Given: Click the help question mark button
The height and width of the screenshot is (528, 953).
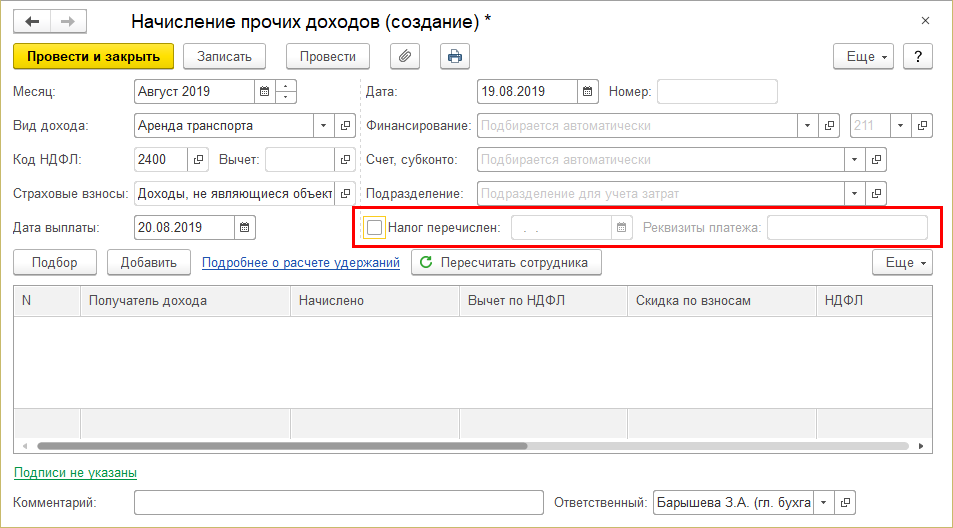Looking at the screenshot, I should 917,56.
